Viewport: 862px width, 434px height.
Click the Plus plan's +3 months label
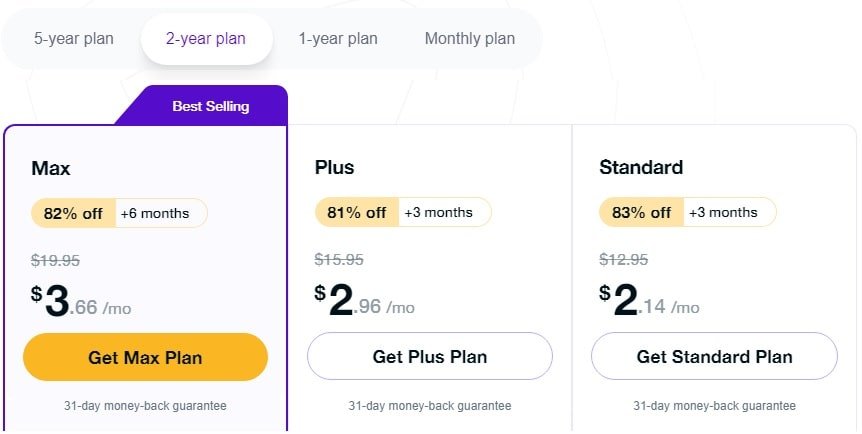click(438, 213)
